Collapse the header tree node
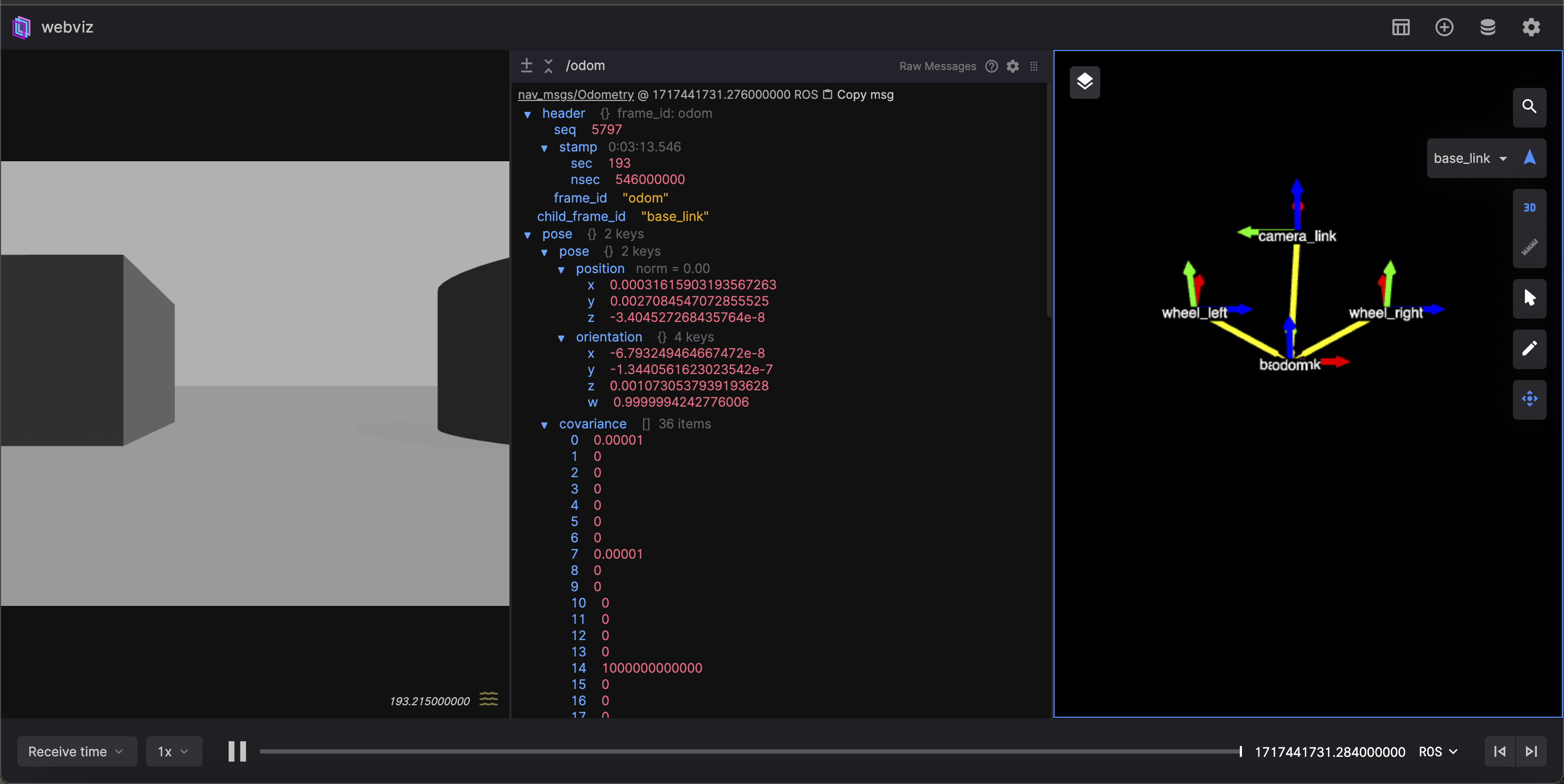This screenshot has height=784, width=1564. pos(527,114)
